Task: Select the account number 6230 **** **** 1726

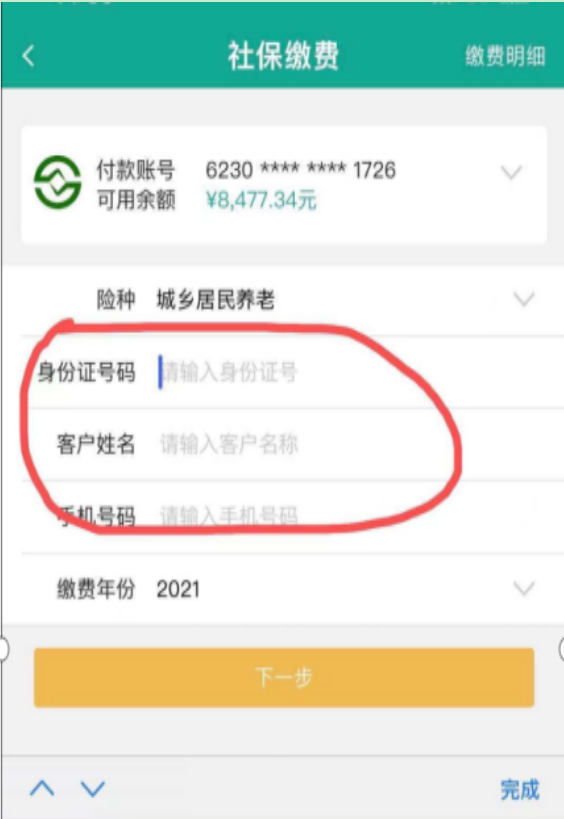Action: (x=300, y=170)
